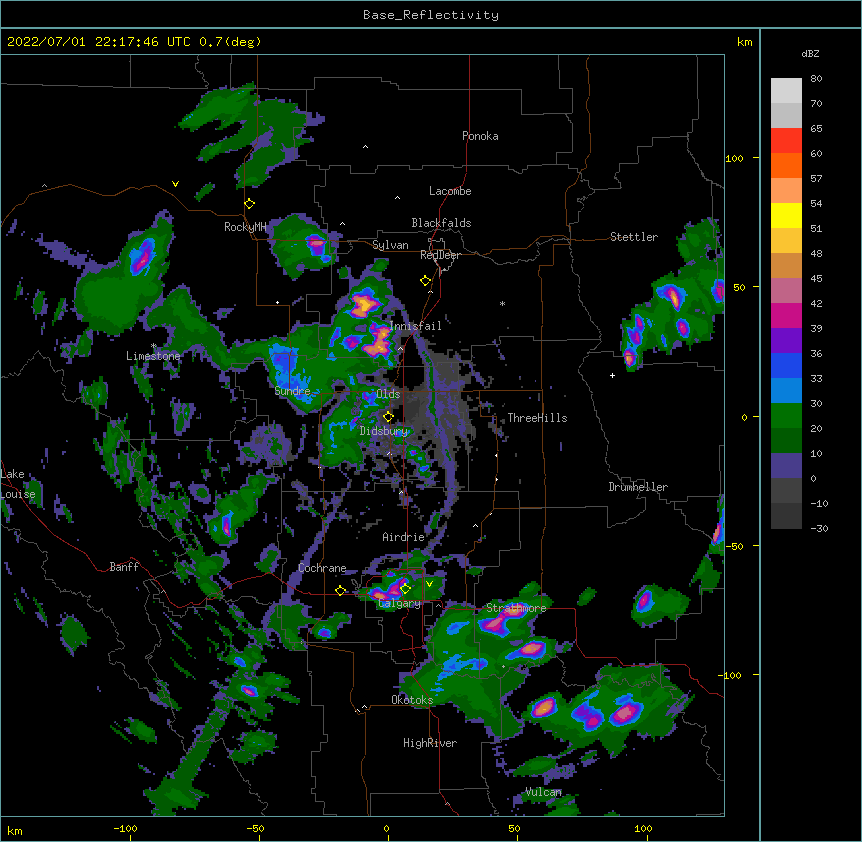Click the Banff label

124,567
